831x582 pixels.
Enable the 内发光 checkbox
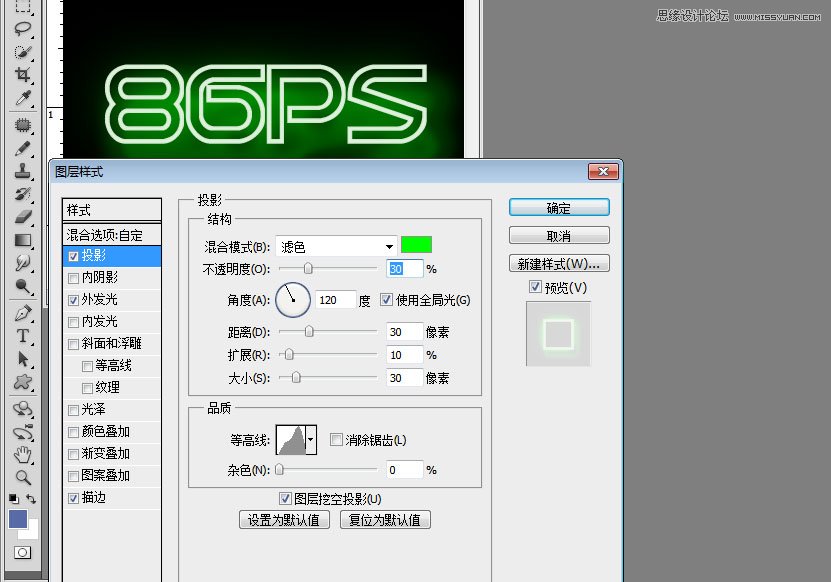point(73,322)
